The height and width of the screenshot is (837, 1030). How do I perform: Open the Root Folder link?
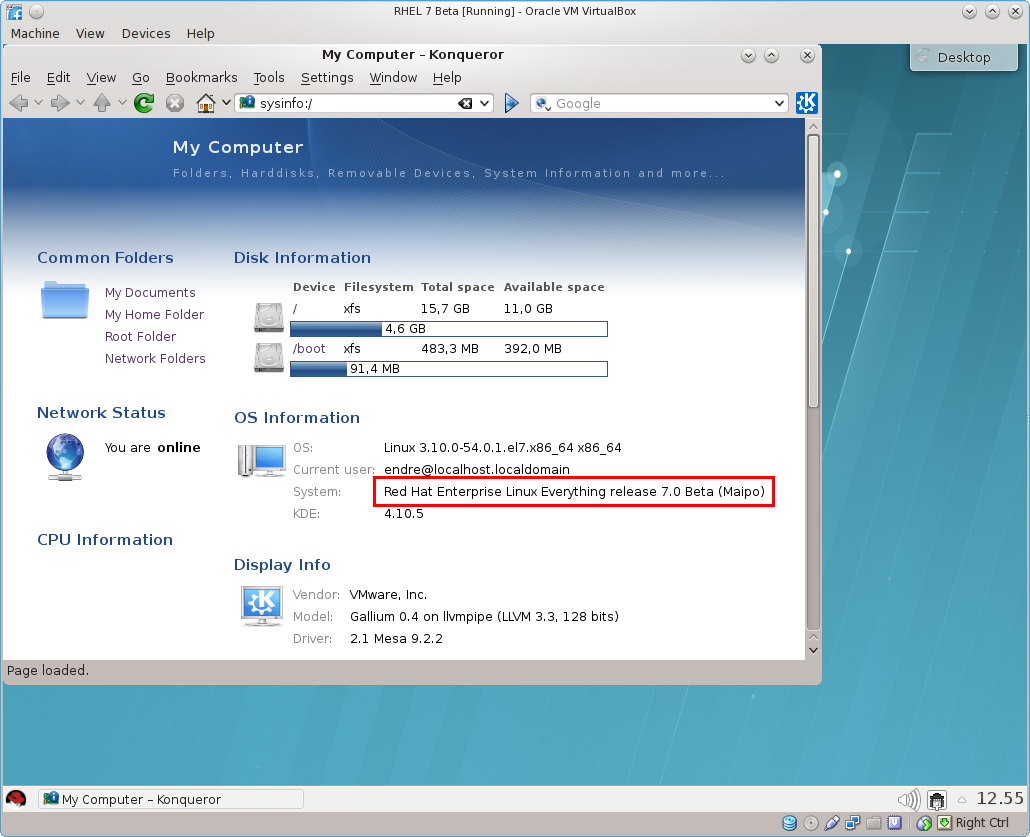point(141,336)
